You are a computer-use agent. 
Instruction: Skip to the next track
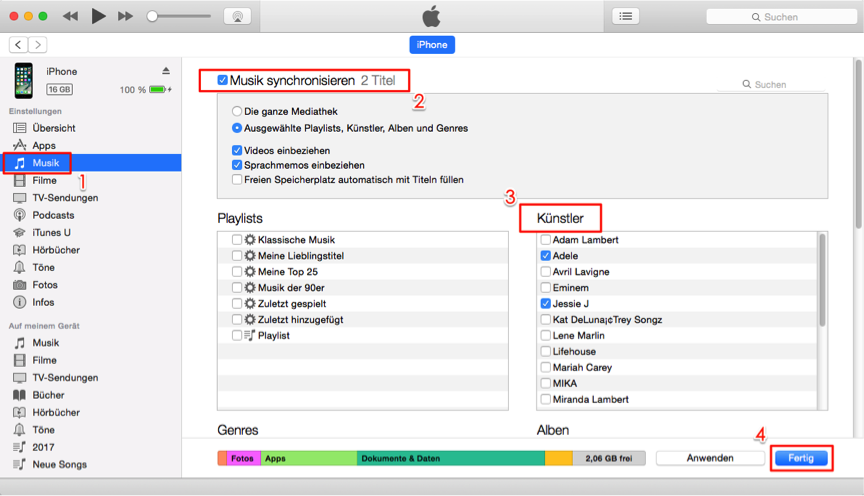pyautogui.click(x=125, y=16)
